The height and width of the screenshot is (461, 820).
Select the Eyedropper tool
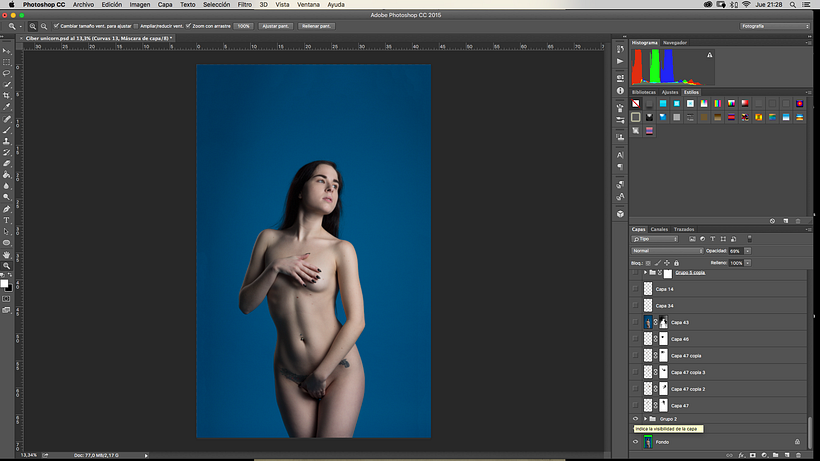coord(6,107)
